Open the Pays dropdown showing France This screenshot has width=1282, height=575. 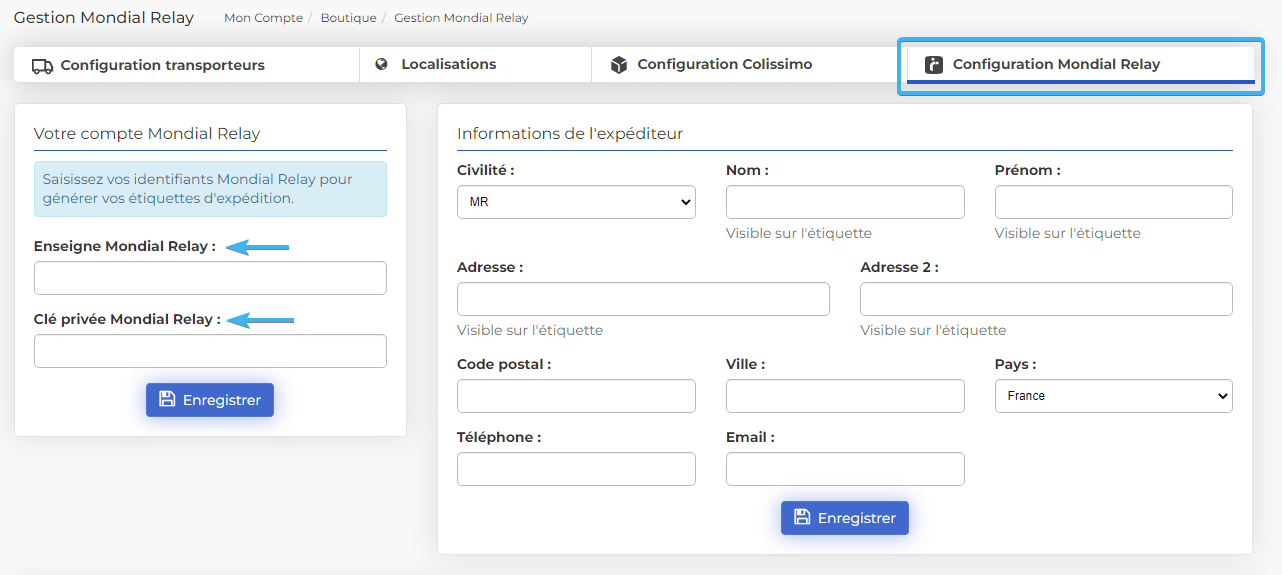1113,396
